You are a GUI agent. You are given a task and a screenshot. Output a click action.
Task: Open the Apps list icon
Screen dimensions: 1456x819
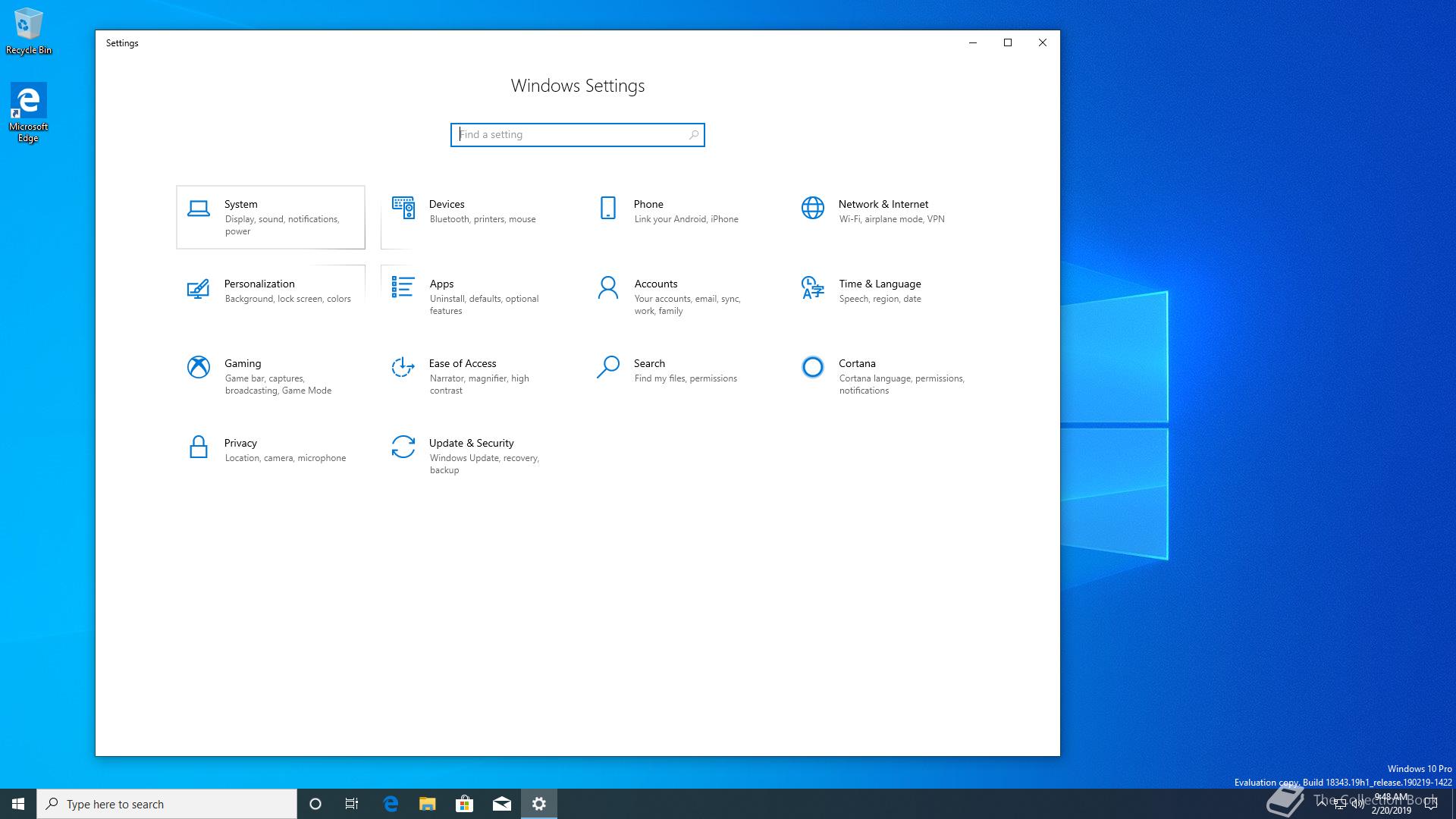point(403,287)
